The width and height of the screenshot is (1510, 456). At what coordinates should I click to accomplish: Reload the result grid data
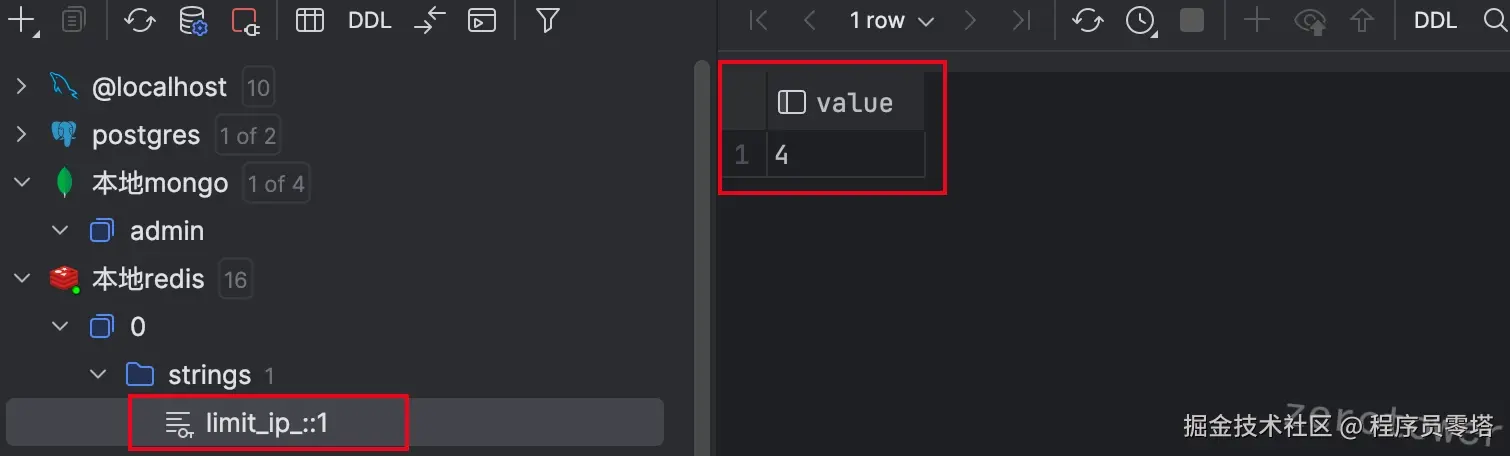point(1087,20)
